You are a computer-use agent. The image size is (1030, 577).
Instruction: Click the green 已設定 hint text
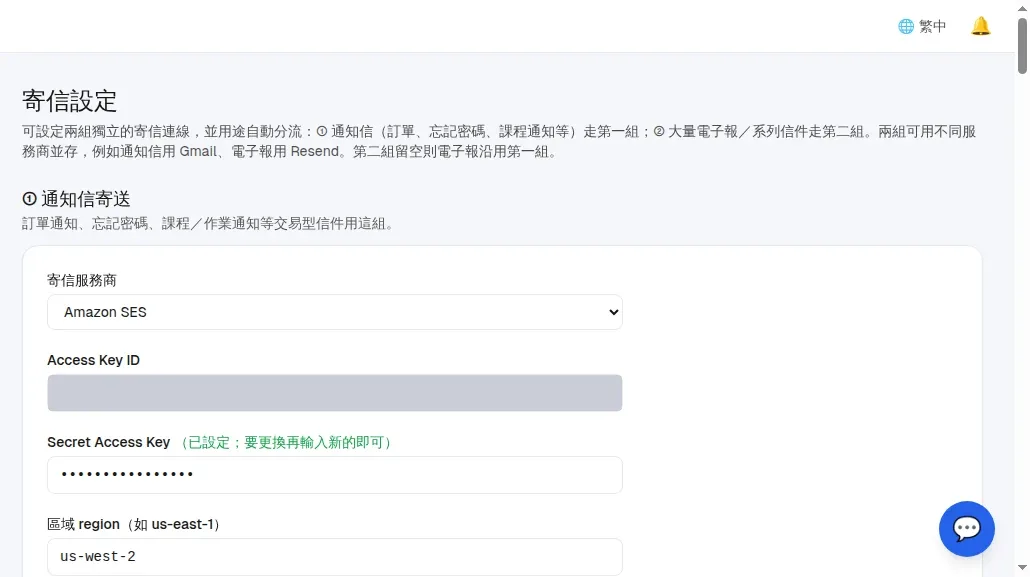[286, 442]
